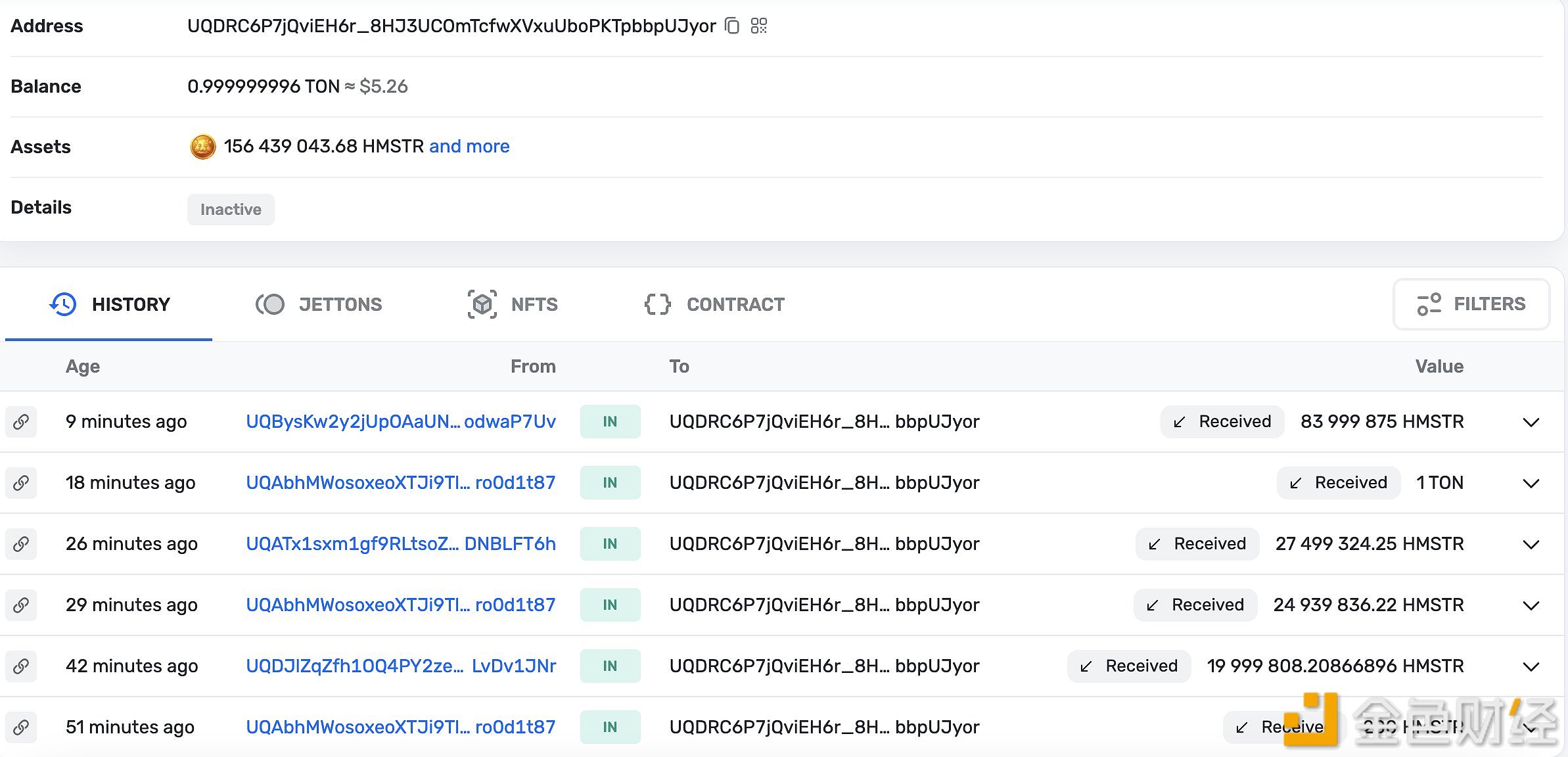Click the 'and more' assets link
The image size is (1568, 757).
pyautogui.click(x=469, y=146)
